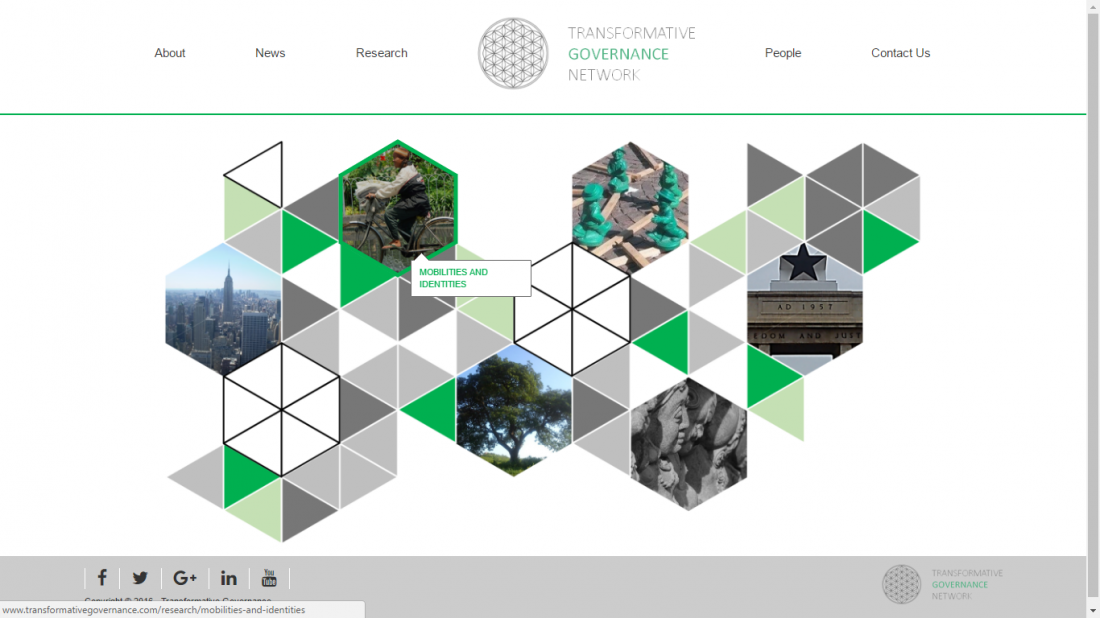Click the scrollbar down arrow
The height and width of the screenshot is (618, 1100).
coord(1092,609)
